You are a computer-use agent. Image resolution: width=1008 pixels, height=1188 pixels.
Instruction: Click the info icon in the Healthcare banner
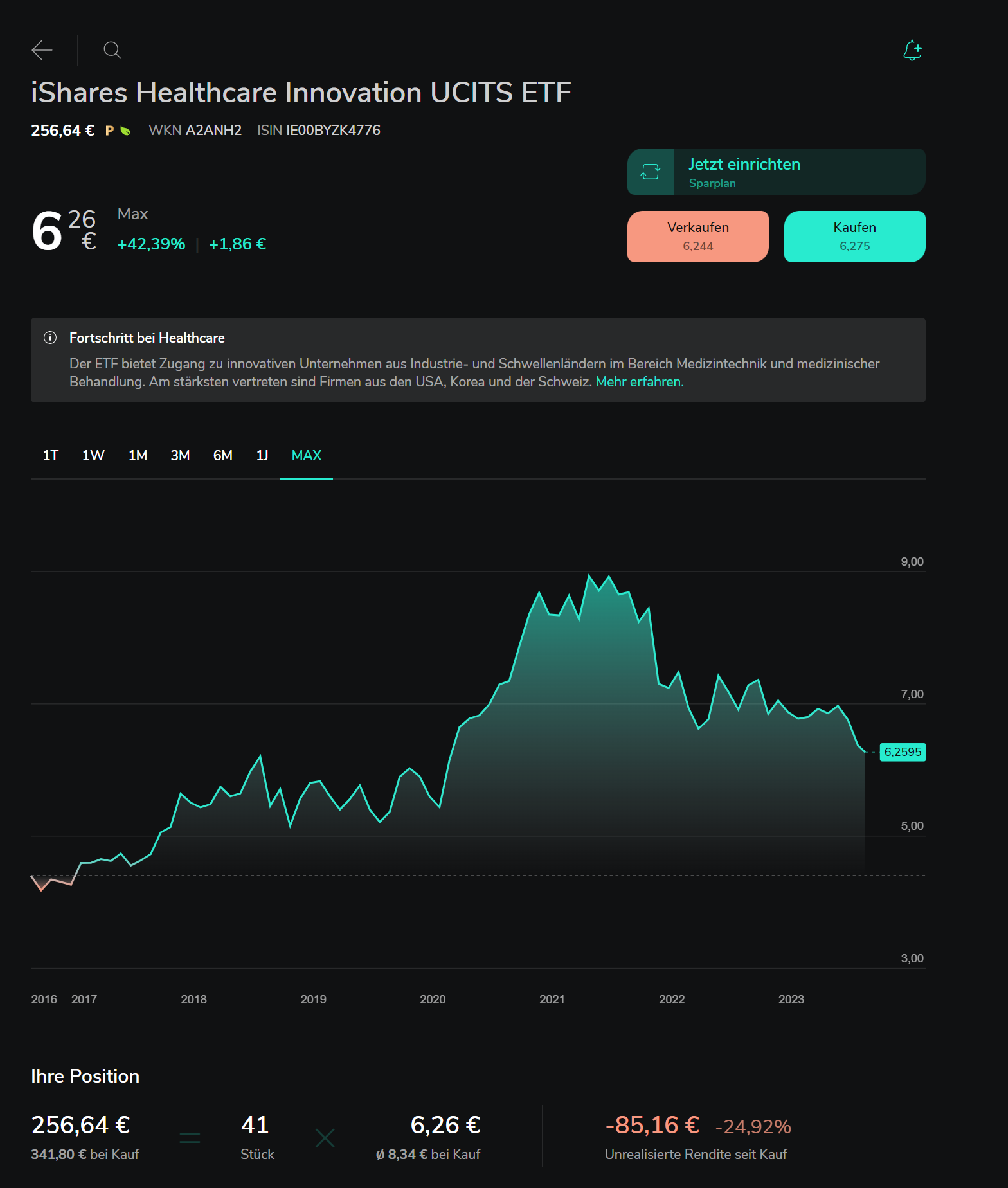tap(50, 337)
